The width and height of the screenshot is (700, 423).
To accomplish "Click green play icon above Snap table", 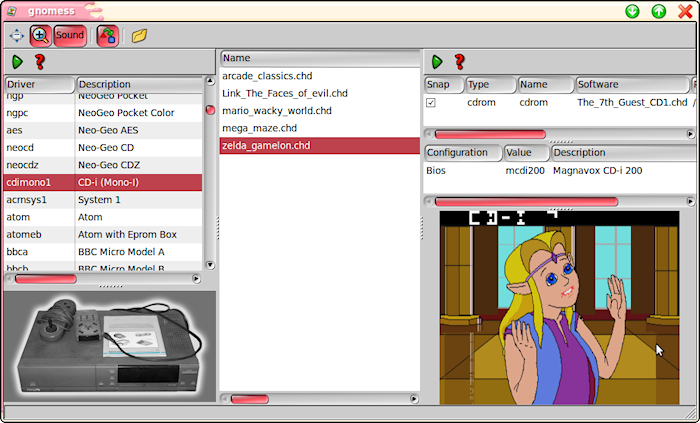I will click(437, 62).
